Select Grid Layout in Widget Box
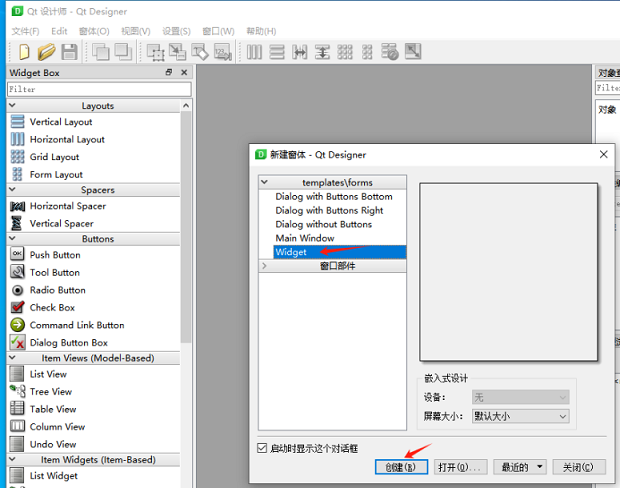Image resolution: width=620 pixels, height=488 pixels. pyautogui.click(x=94, y=157)
